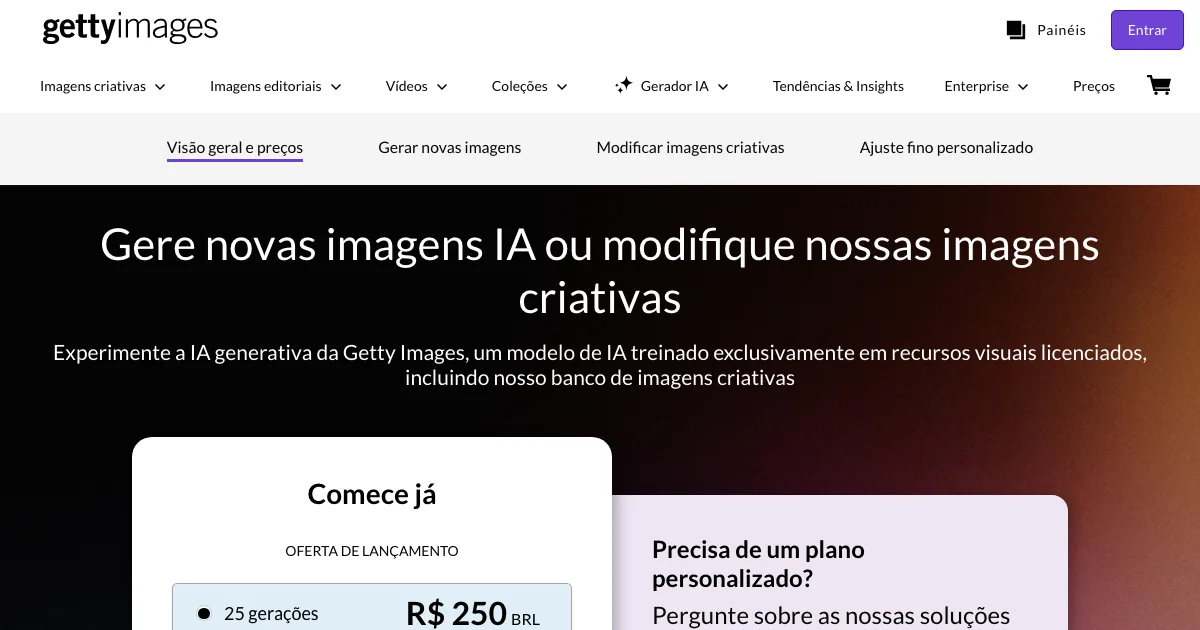Expand the Imagens criativas dropdown chevron

(x=160, y=87)
